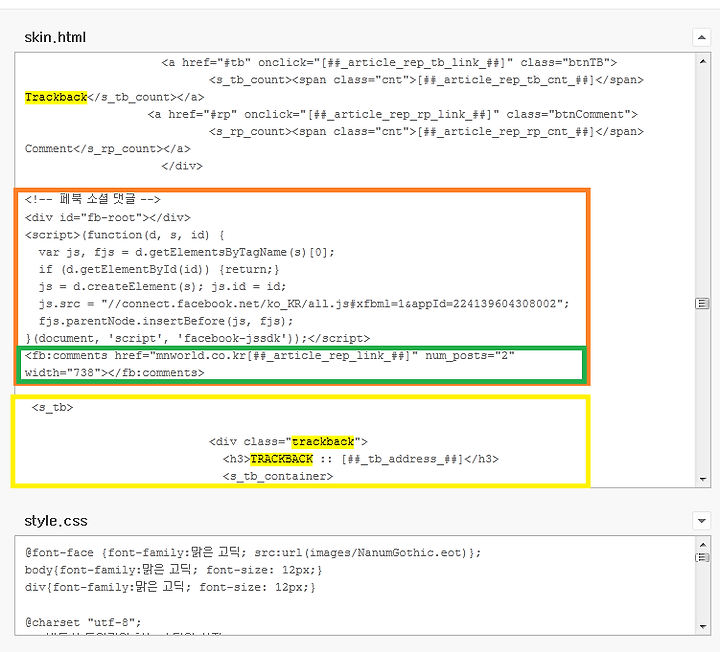
Task: Click the fjs.parentNode.insertBefore line
Action: click(166, 321)
